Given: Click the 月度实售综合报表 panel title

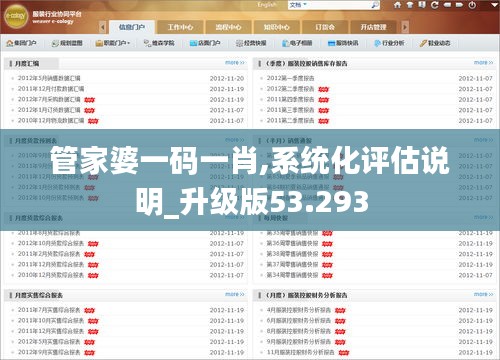Looking at the screenshot, I should [x=39, y=295].
